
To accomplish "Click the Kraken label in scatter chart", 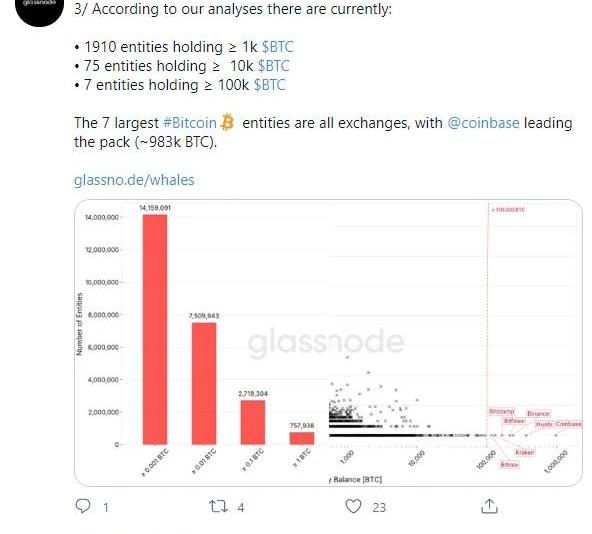I will point(524,452).
